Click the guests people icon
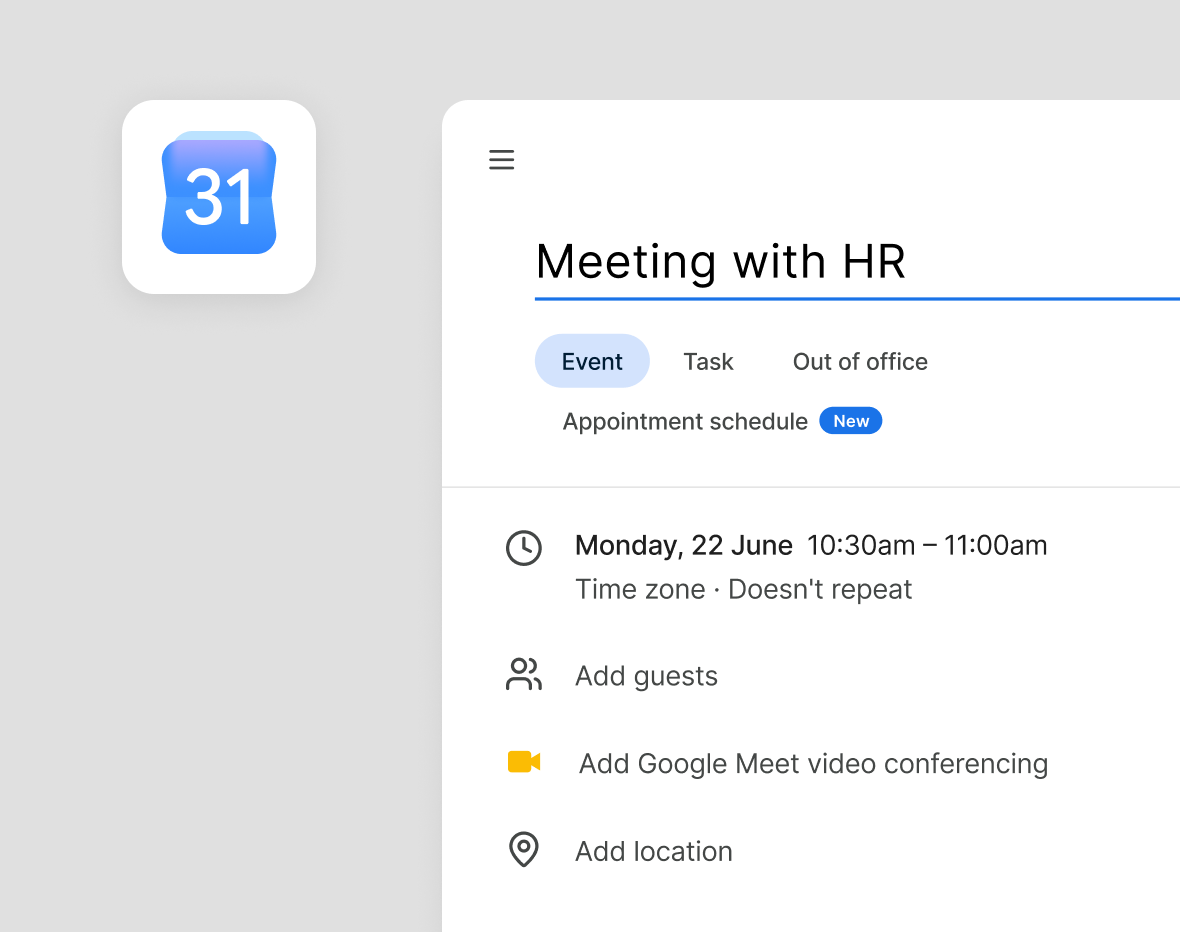 pyautogui.click(x=524, y=675)
